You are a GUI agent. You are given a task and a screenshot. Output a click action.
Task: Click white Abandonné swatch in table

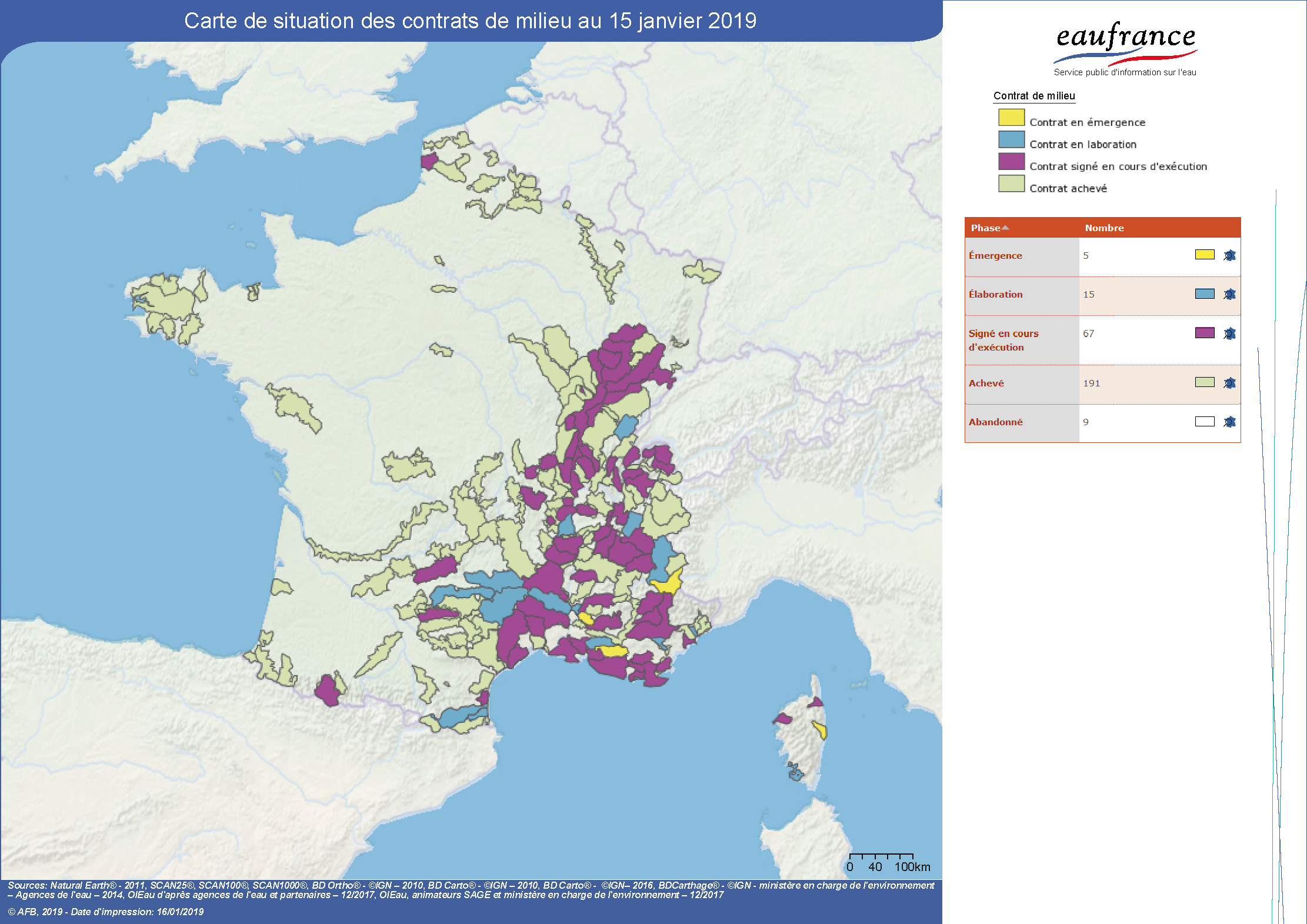[x=1205, y=421]
